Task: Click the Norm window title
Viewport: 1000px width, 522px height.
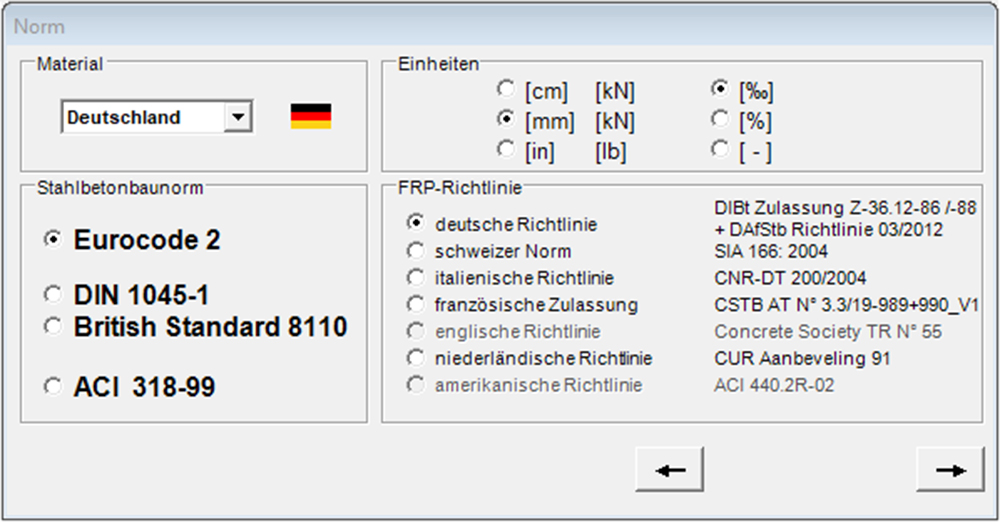Action: click(39, 27)
